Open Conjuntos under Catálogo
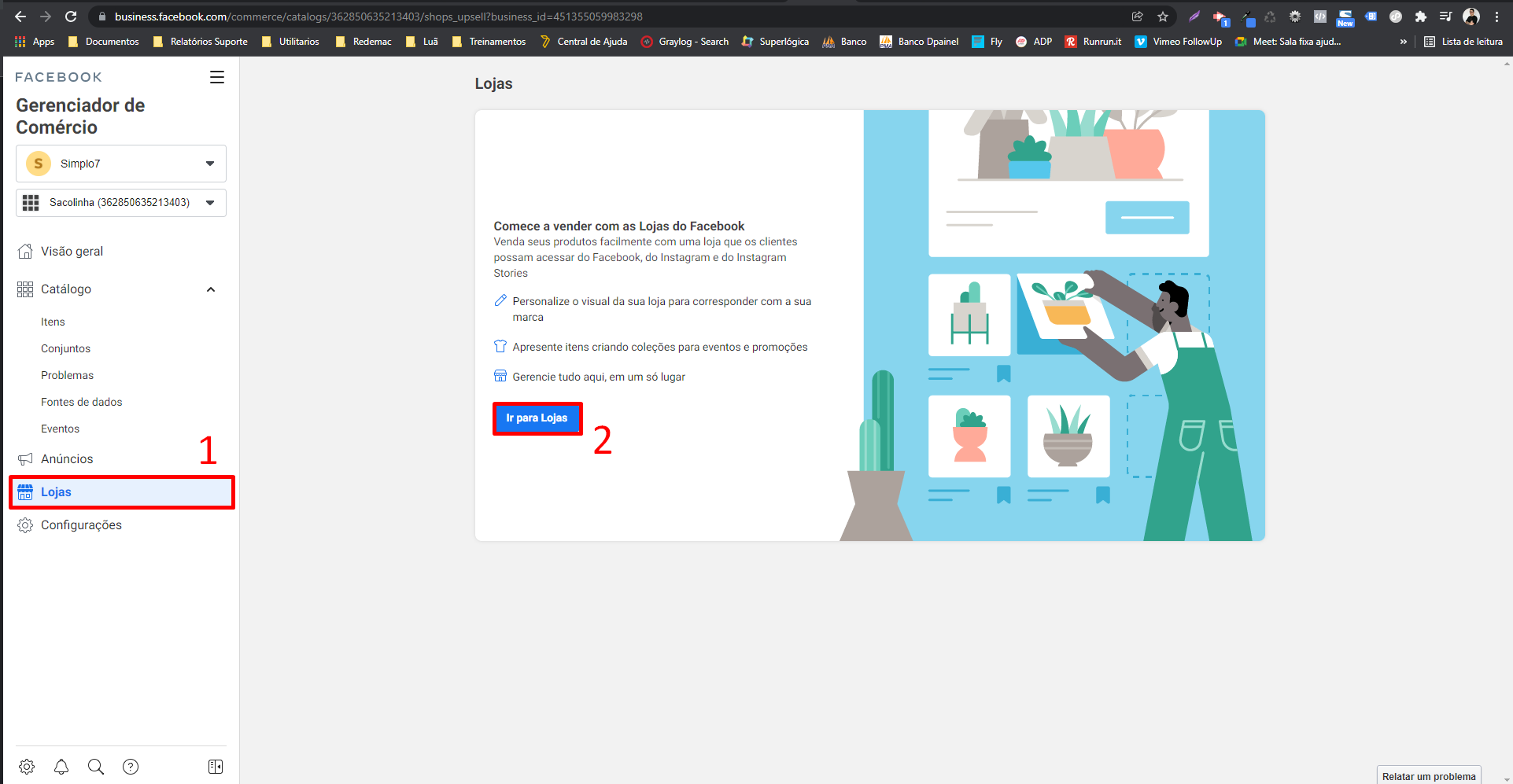1513x784 pixels. click(x=65, y=348)
